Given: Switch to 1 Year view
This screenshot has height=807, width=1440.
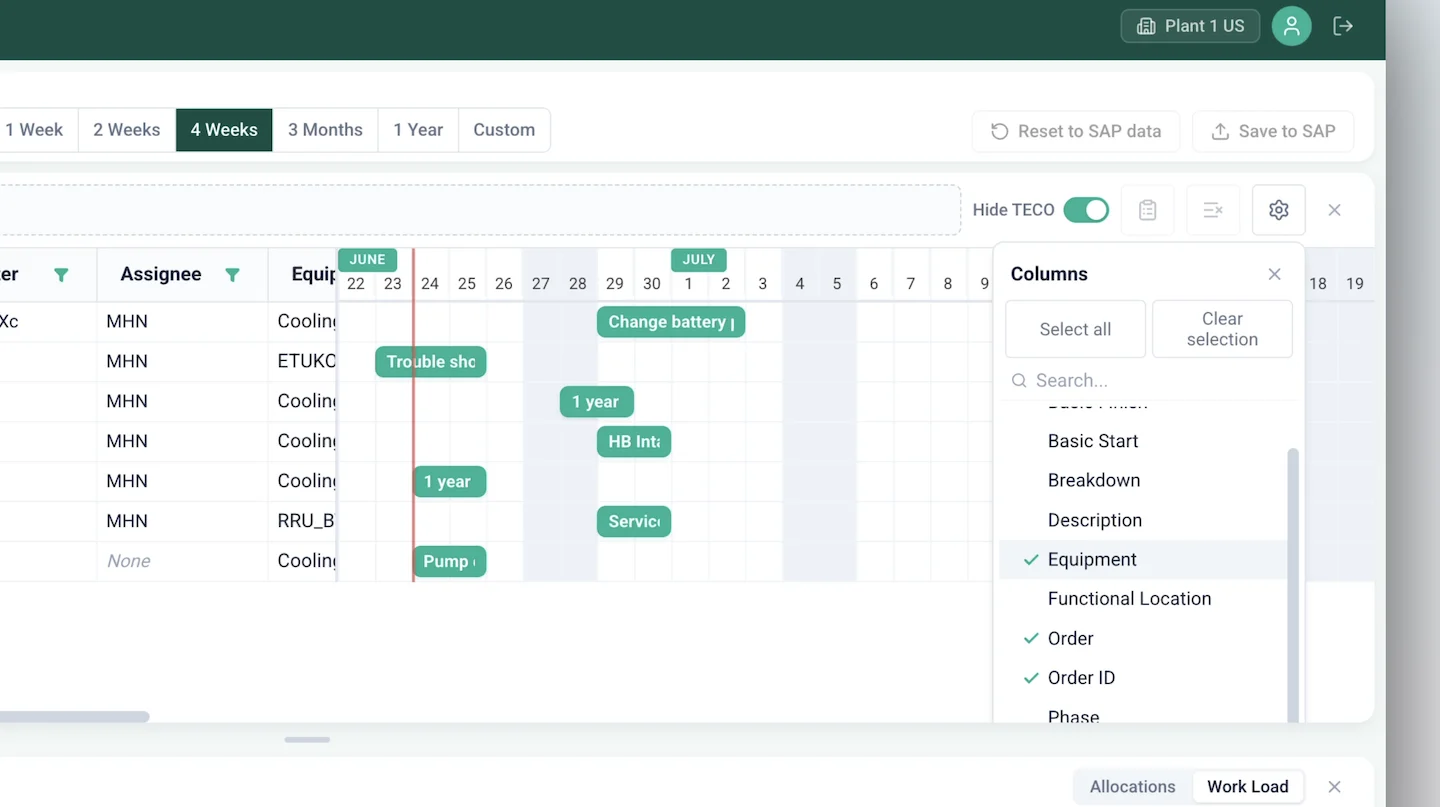Looking at the screenshot, I should (x=418, y=130).
